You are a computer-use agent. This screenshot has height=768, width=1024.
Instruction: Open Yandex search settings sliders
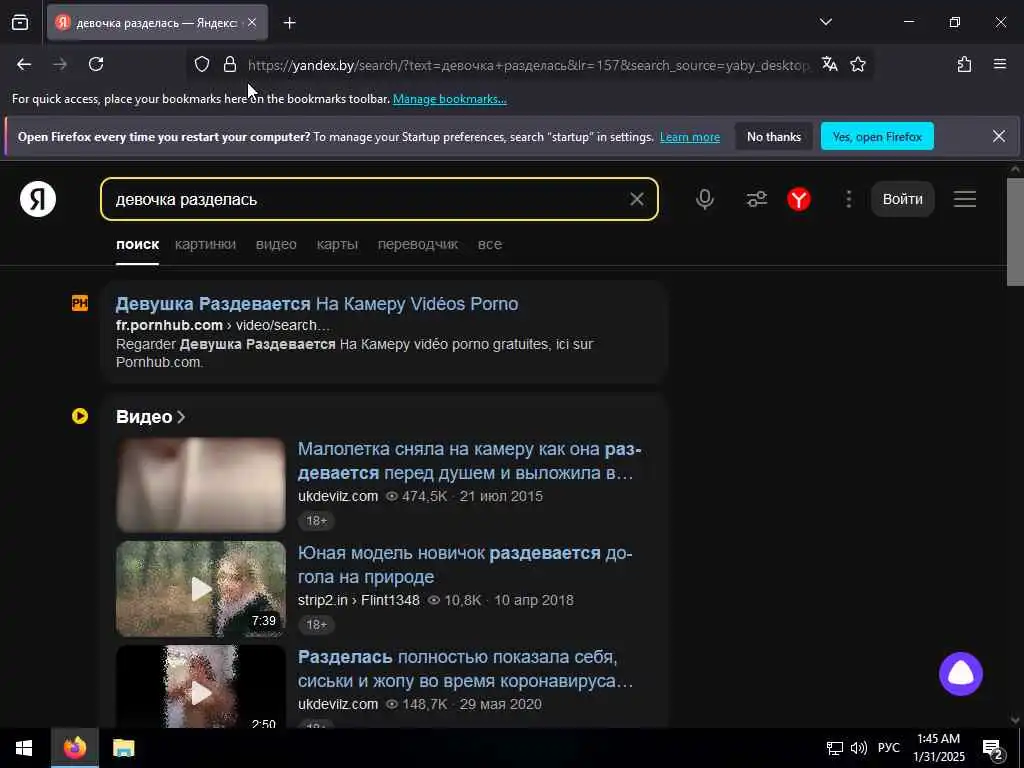tap(757, 199)
